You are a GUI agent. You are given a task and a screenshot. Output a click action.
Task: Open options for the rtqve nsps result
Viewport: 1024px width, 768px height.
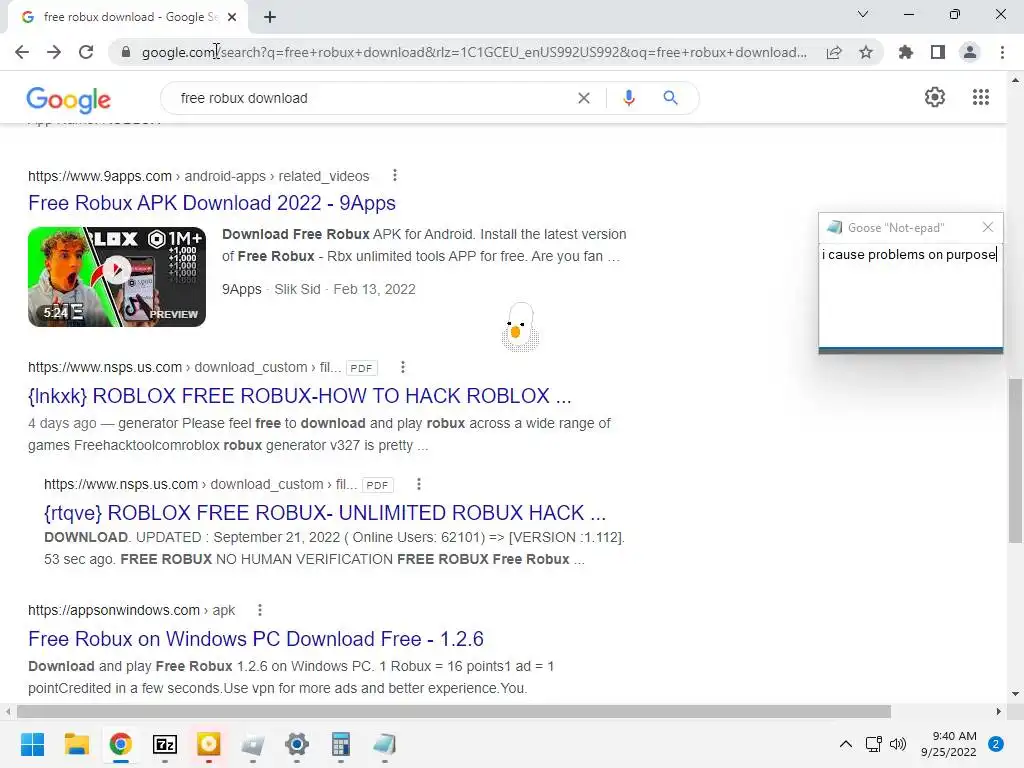[419, 484]
